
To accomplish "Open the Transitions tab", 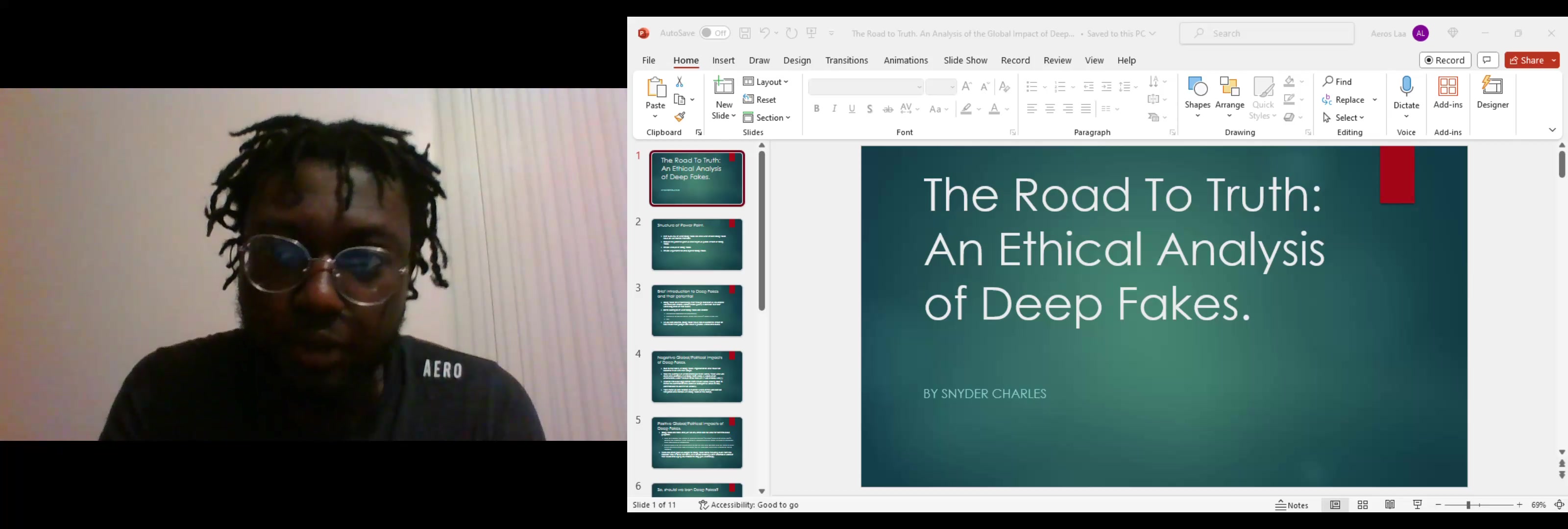I will [847, 60].
